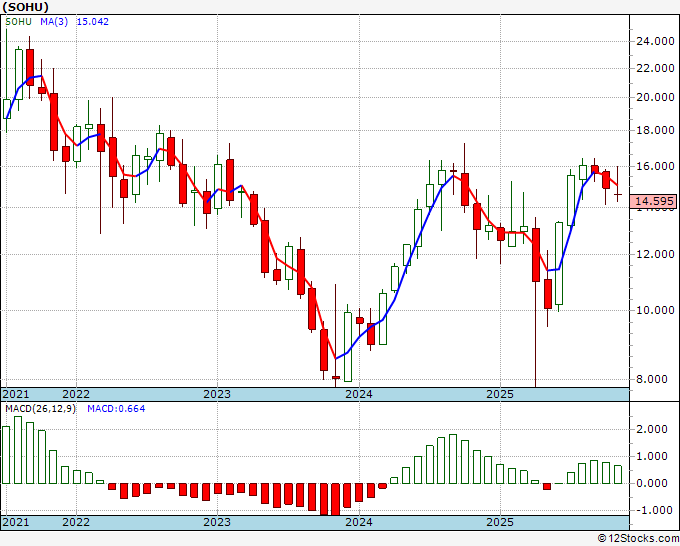Screen dimensions: 680x546
Task: Click 2023 on the MACD panel time axis
Action: coord(217,522)
